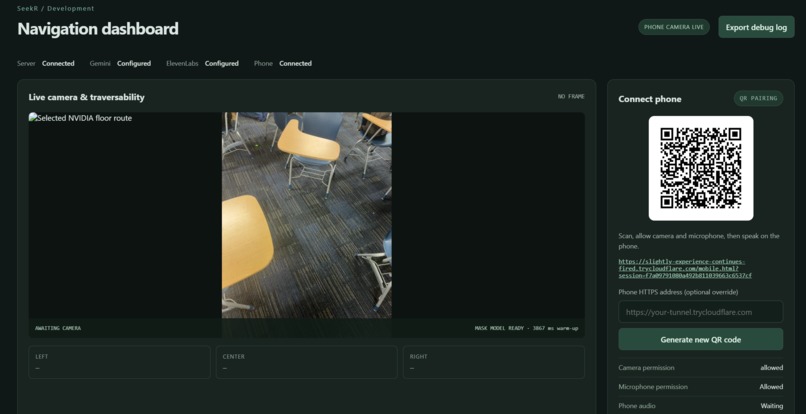Click the pairing QR code image

click(701, 168)
